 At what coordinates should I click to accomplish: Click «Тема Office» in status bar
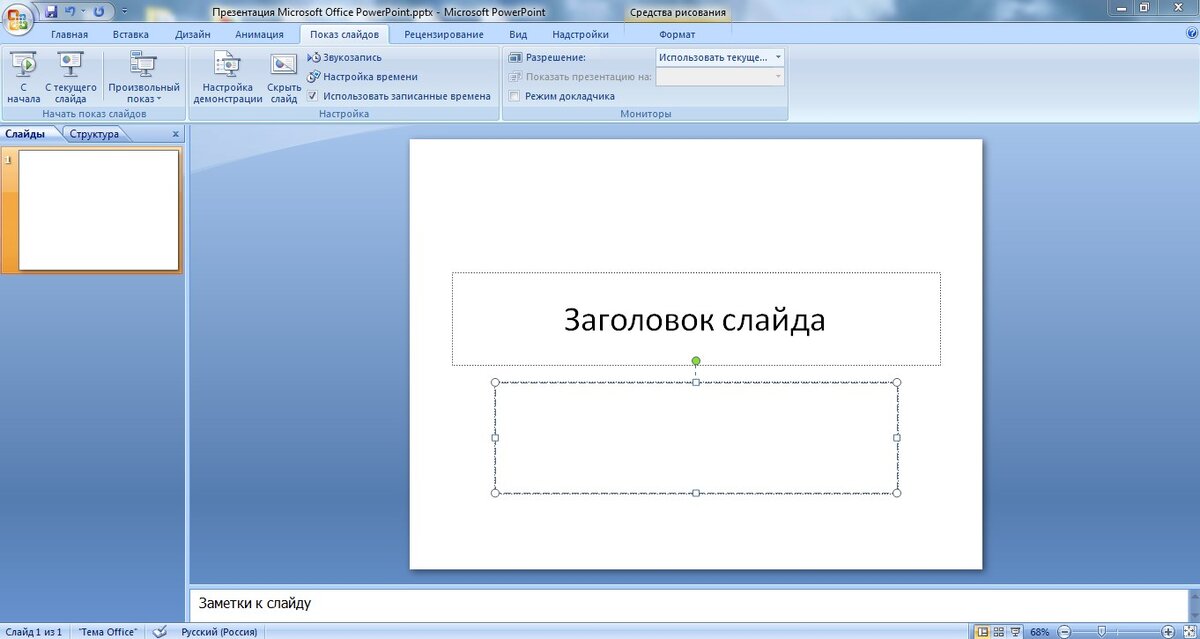(108, 631)
